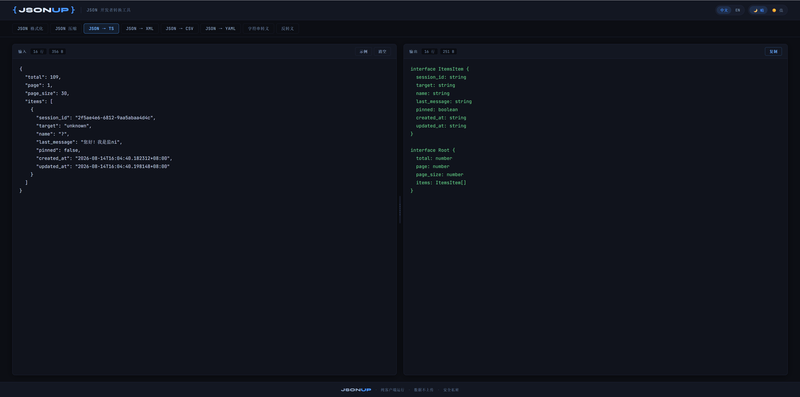This screenshot has width=800, height=397.
Task: Click the JSONUP logo in header
Action: tap(44, 10)
